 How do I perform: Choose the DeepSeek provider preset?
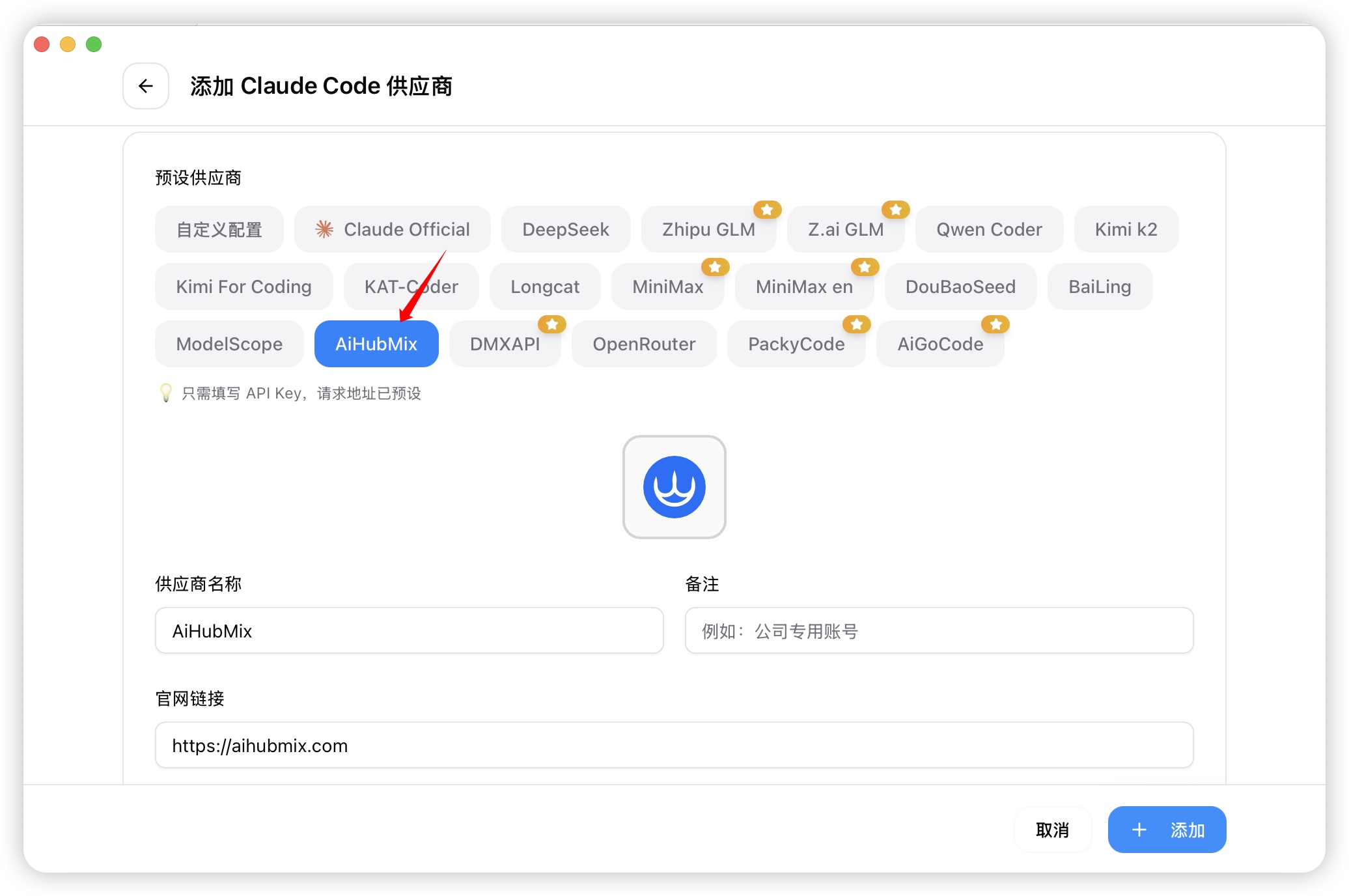click(565, 229)
